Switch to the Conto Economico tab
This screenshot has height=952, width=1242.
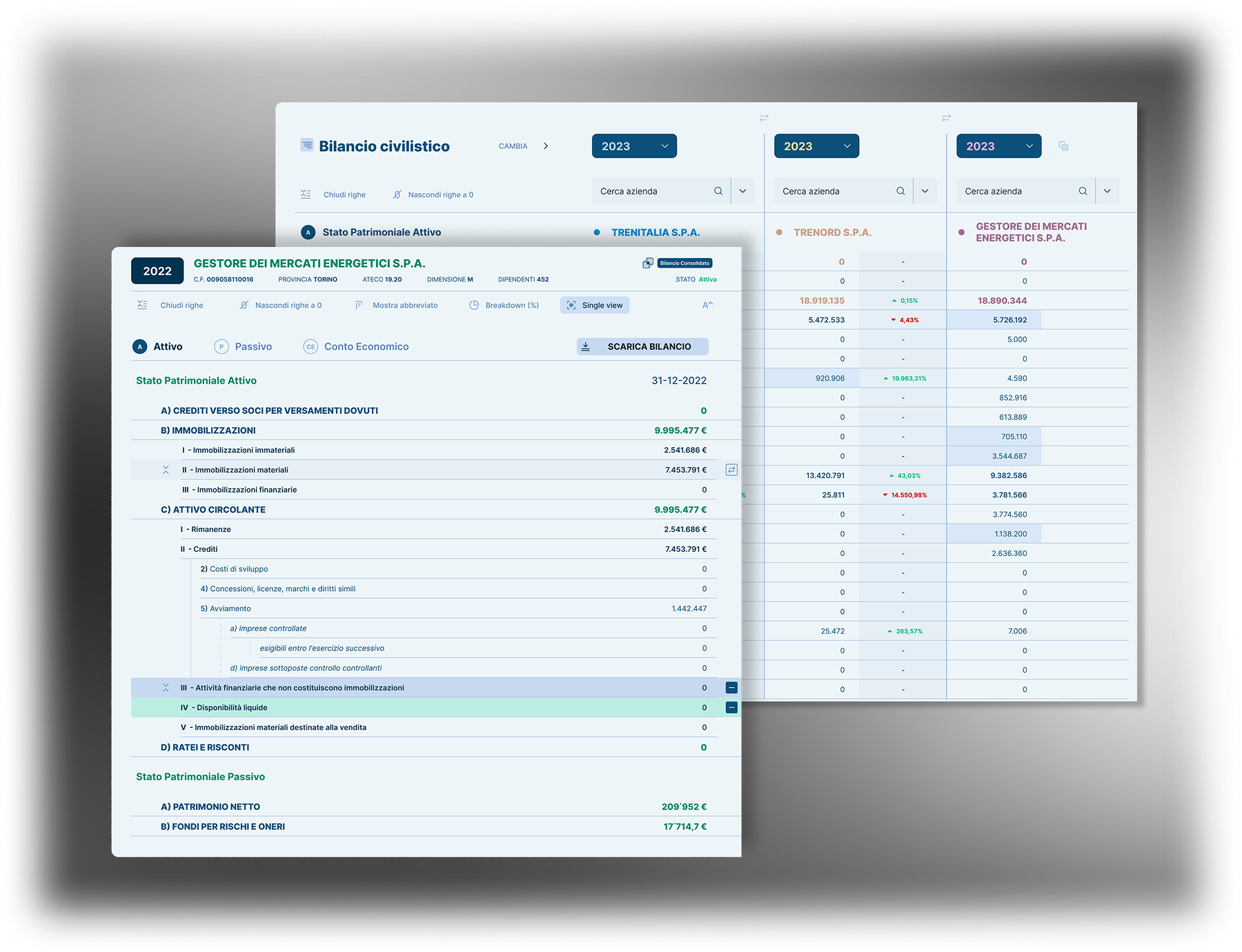pos(356,346)
